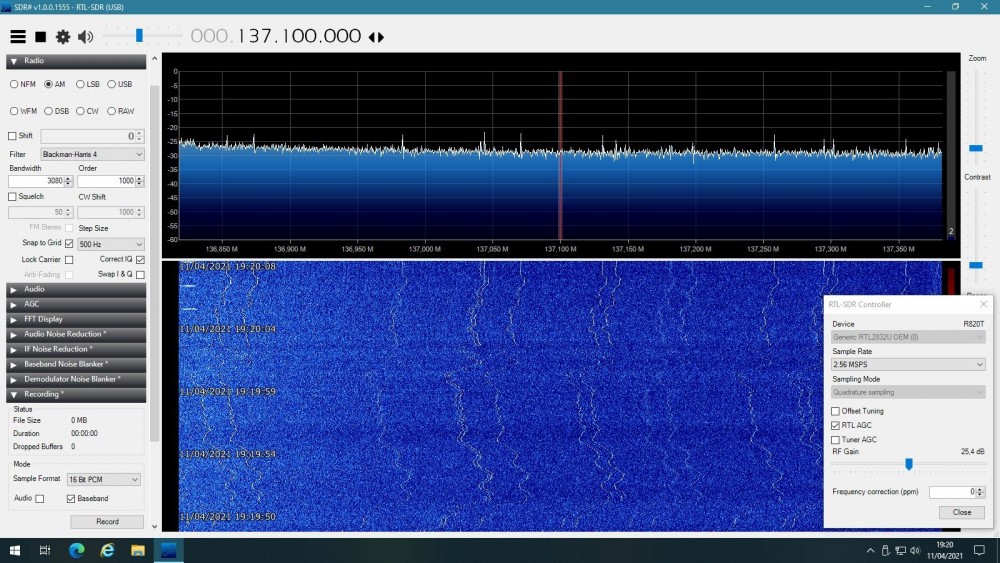The height and width of the screenshot is (563, 1000).
Task: Enable Tuner AGC checkbox
Action: click(835, 440)
